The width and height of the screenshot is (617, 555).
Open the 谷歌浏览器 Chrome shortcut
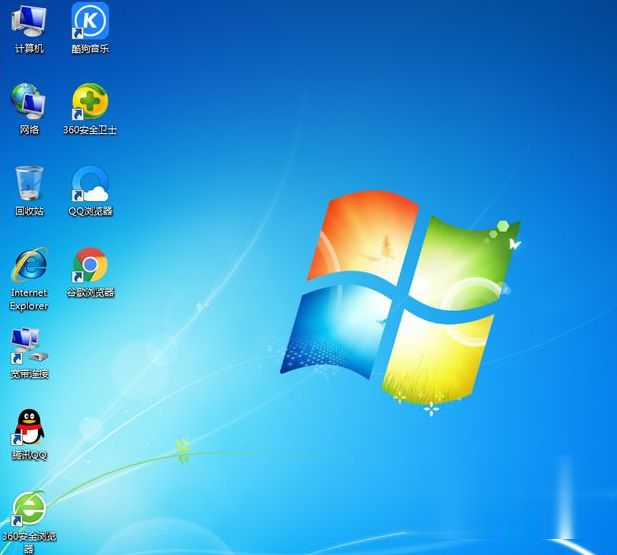(90, 265)
